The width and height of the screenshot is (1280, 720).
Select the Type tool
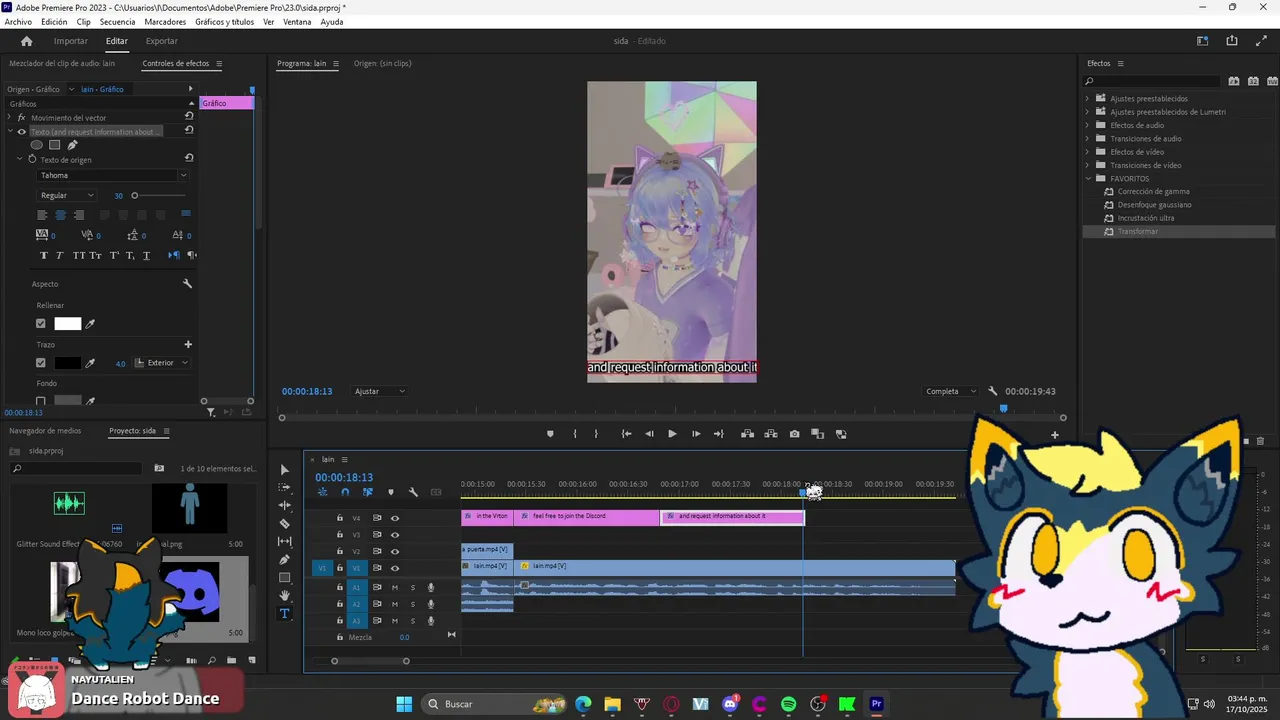click(x=284, y=614)
